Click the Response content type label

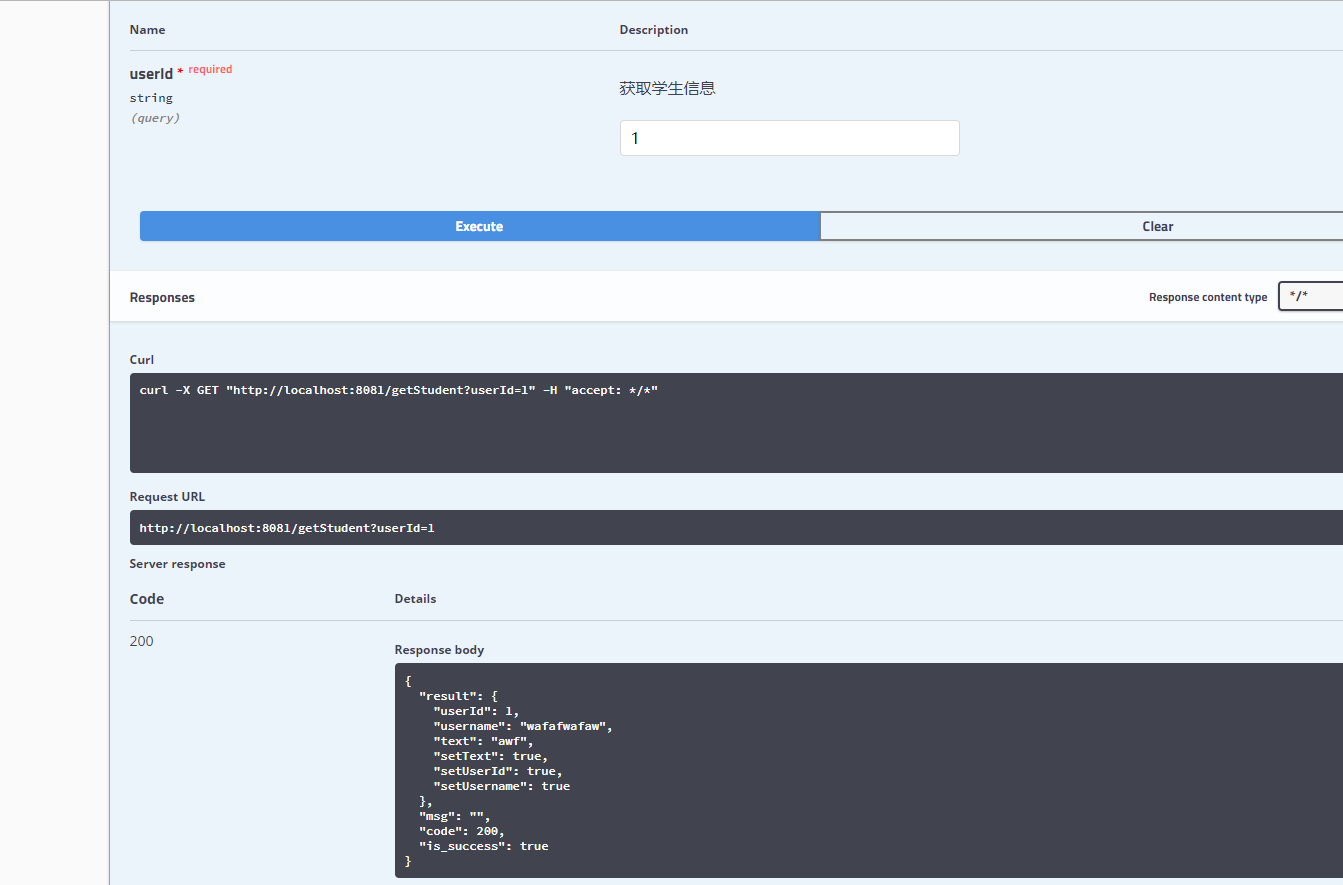1208,297
